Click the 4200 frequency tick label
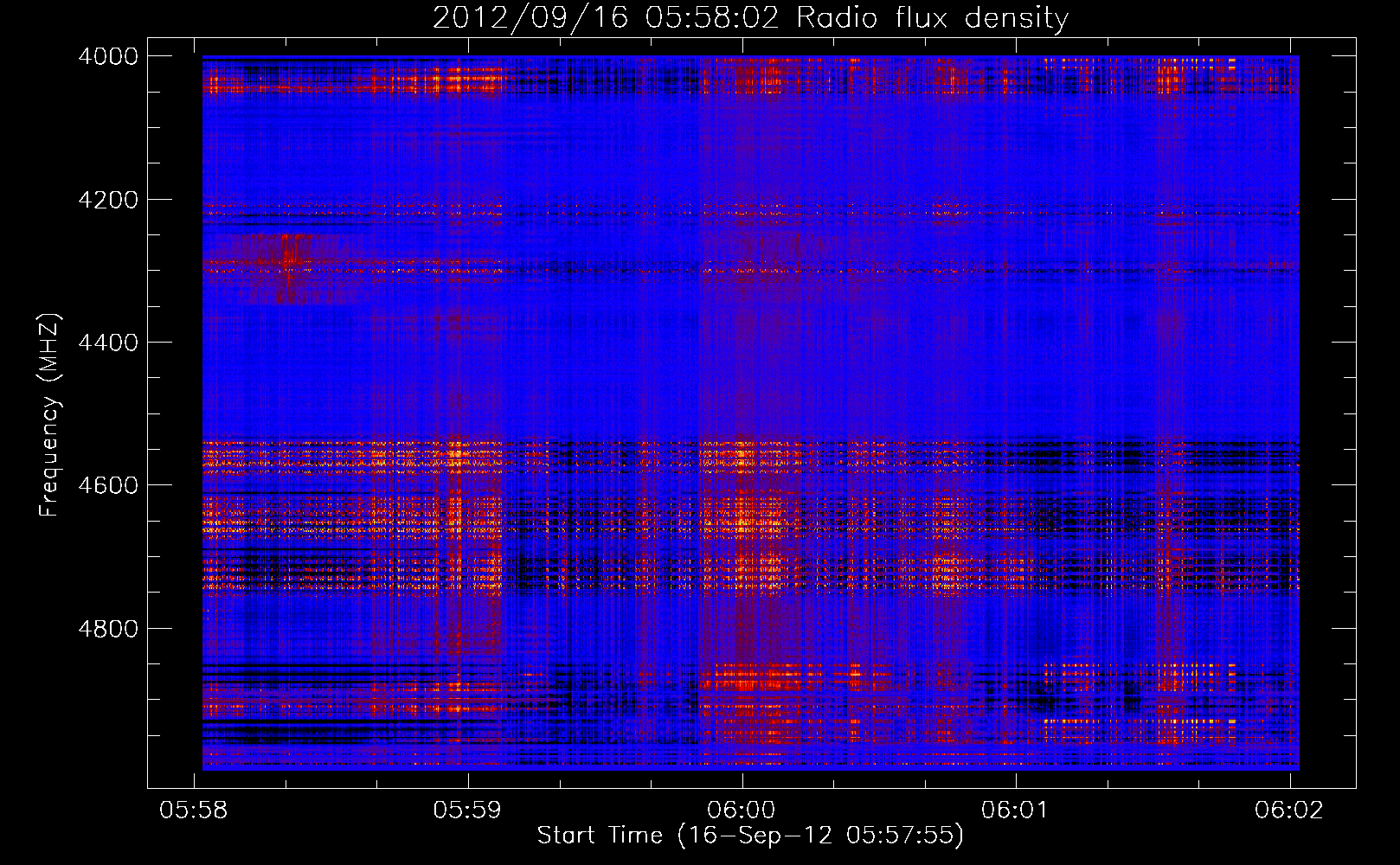The image size is (1400, 865). [108, 200]
